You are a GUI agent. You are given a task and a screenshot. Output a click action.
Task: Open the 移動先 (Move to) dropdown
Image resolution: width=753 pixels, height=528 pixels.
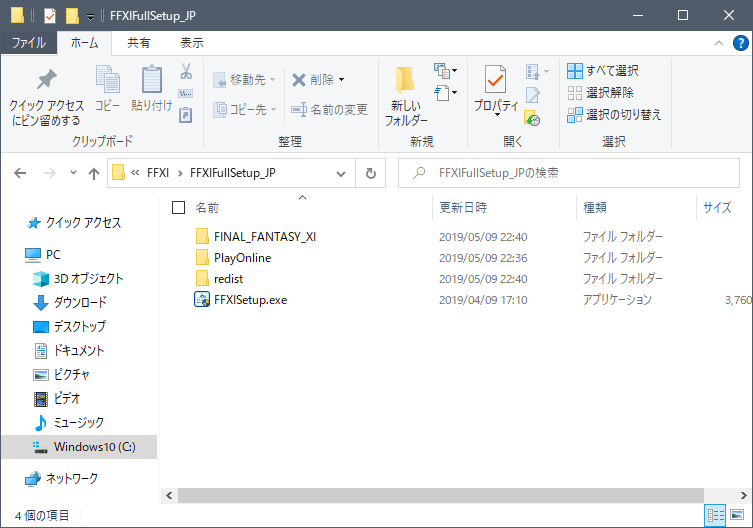click(244, 80)
